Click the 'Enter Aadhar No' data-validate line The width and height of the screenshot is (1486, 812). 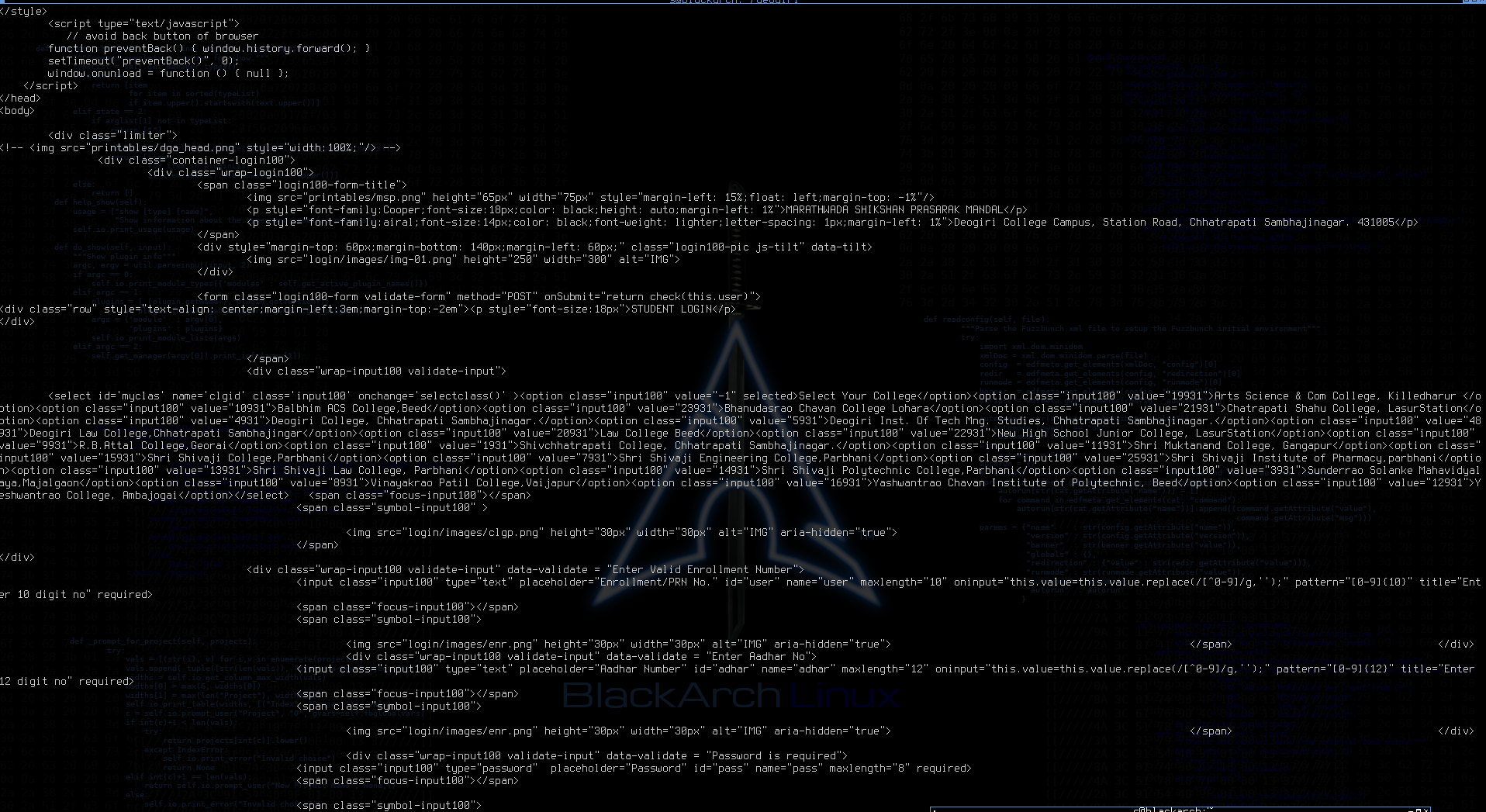point(581,656)
